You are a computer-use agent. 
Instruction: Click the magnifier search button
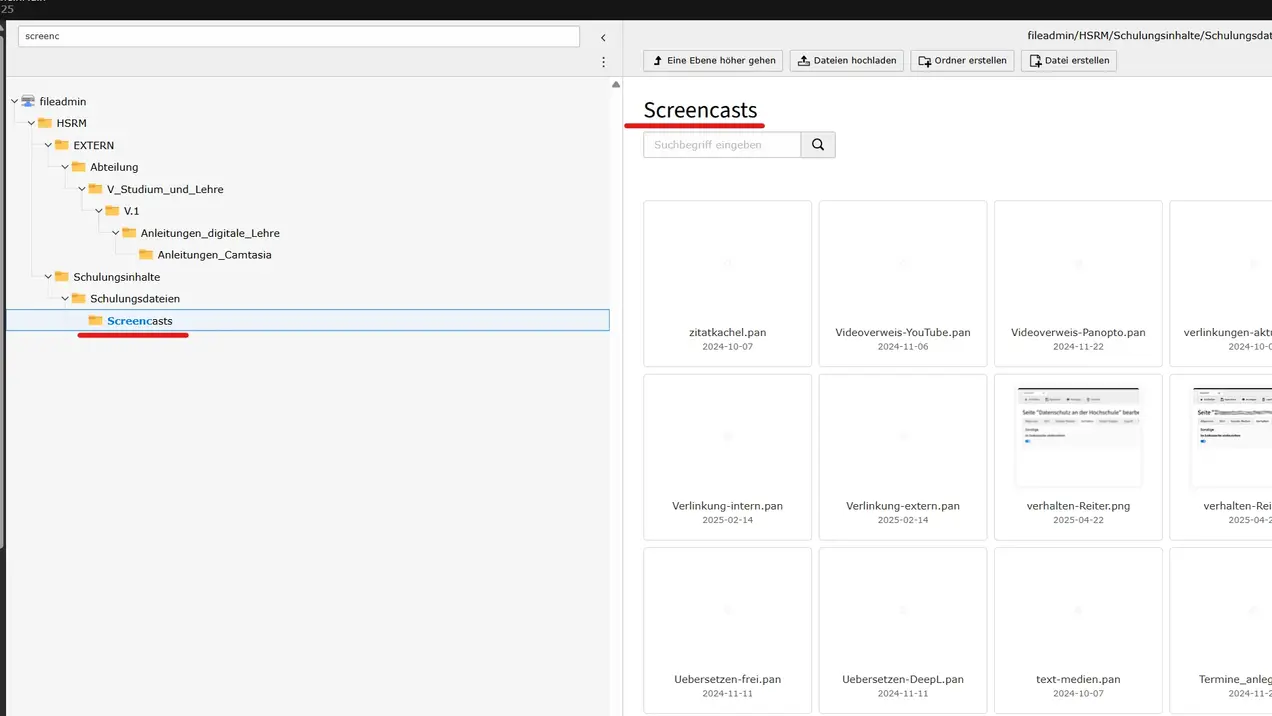817,145
